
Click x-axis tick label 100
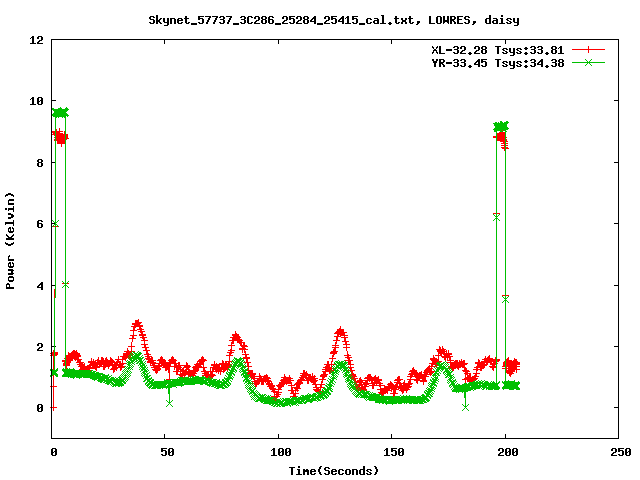281,452
